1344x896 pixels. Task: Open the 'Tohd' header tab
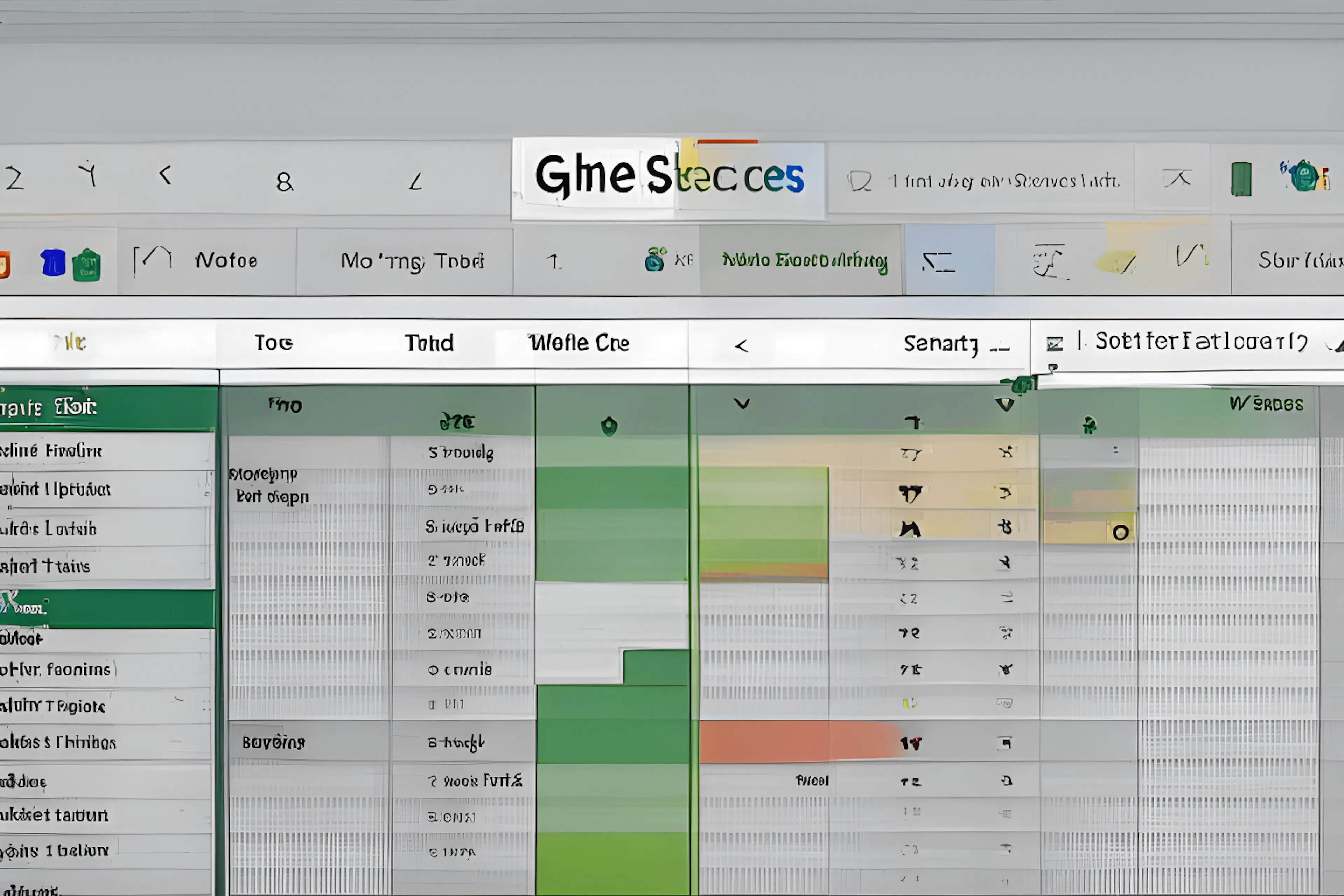429,343
